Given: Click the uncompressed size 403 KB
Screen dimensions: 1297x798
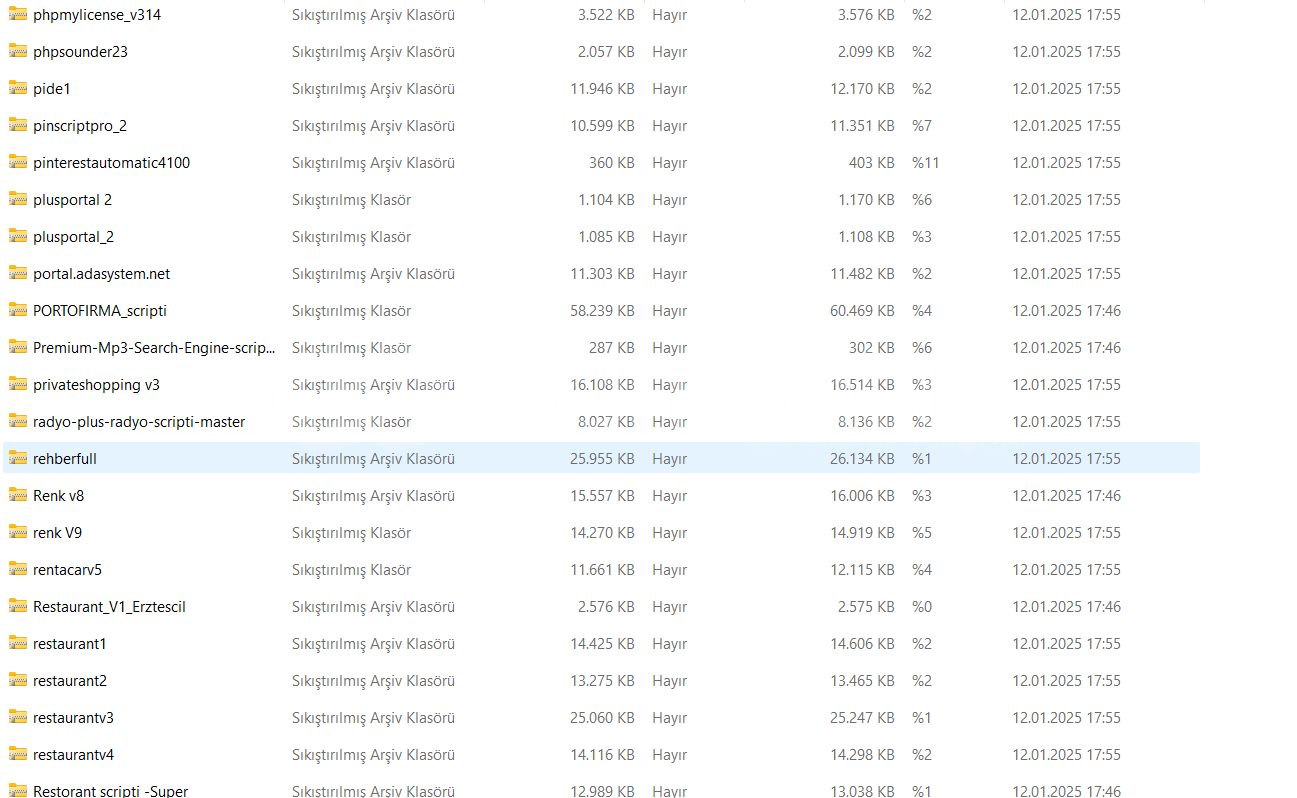Looking at the screenshot, I should (872, 163).
